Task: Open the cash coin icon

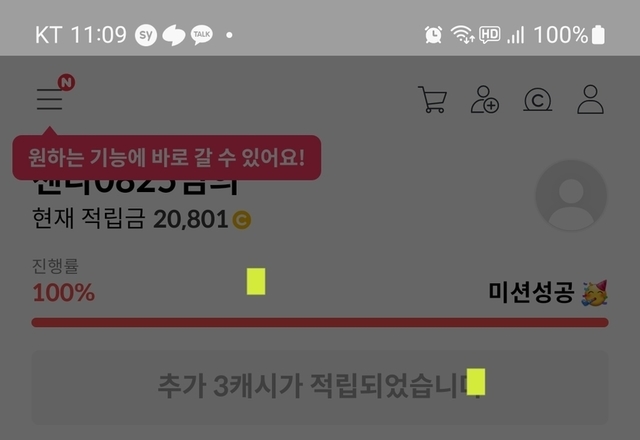Action: coord(538,100)
